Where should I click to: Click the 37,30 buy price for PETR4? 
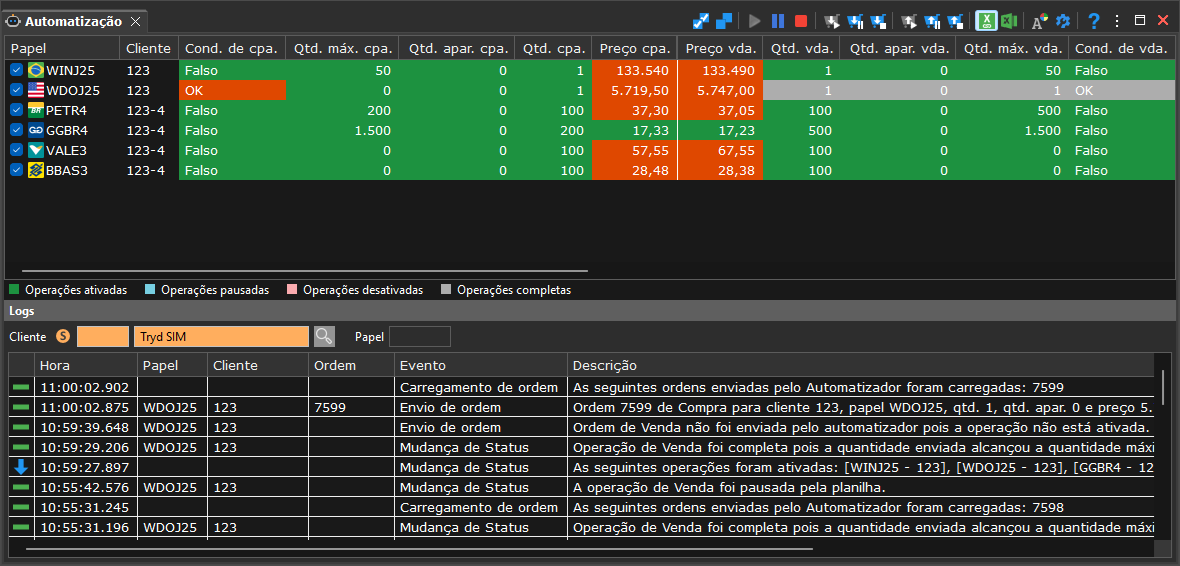click(635, 110)
